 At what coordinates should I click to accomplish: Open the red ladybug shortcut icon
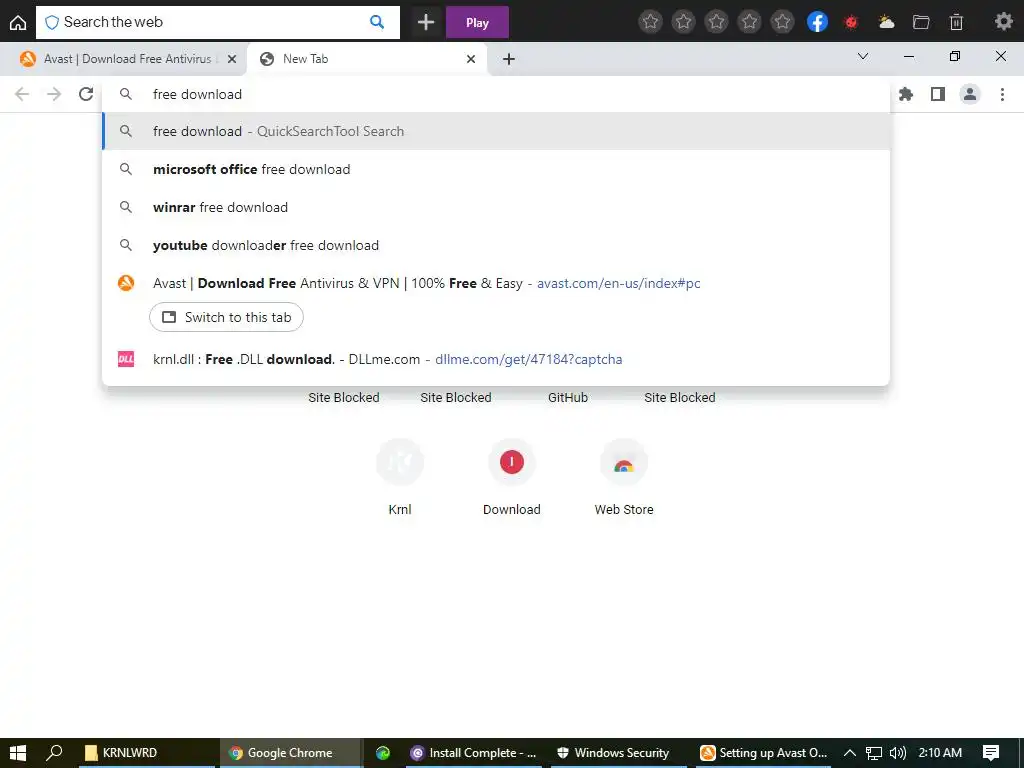[x=851, y=23]
